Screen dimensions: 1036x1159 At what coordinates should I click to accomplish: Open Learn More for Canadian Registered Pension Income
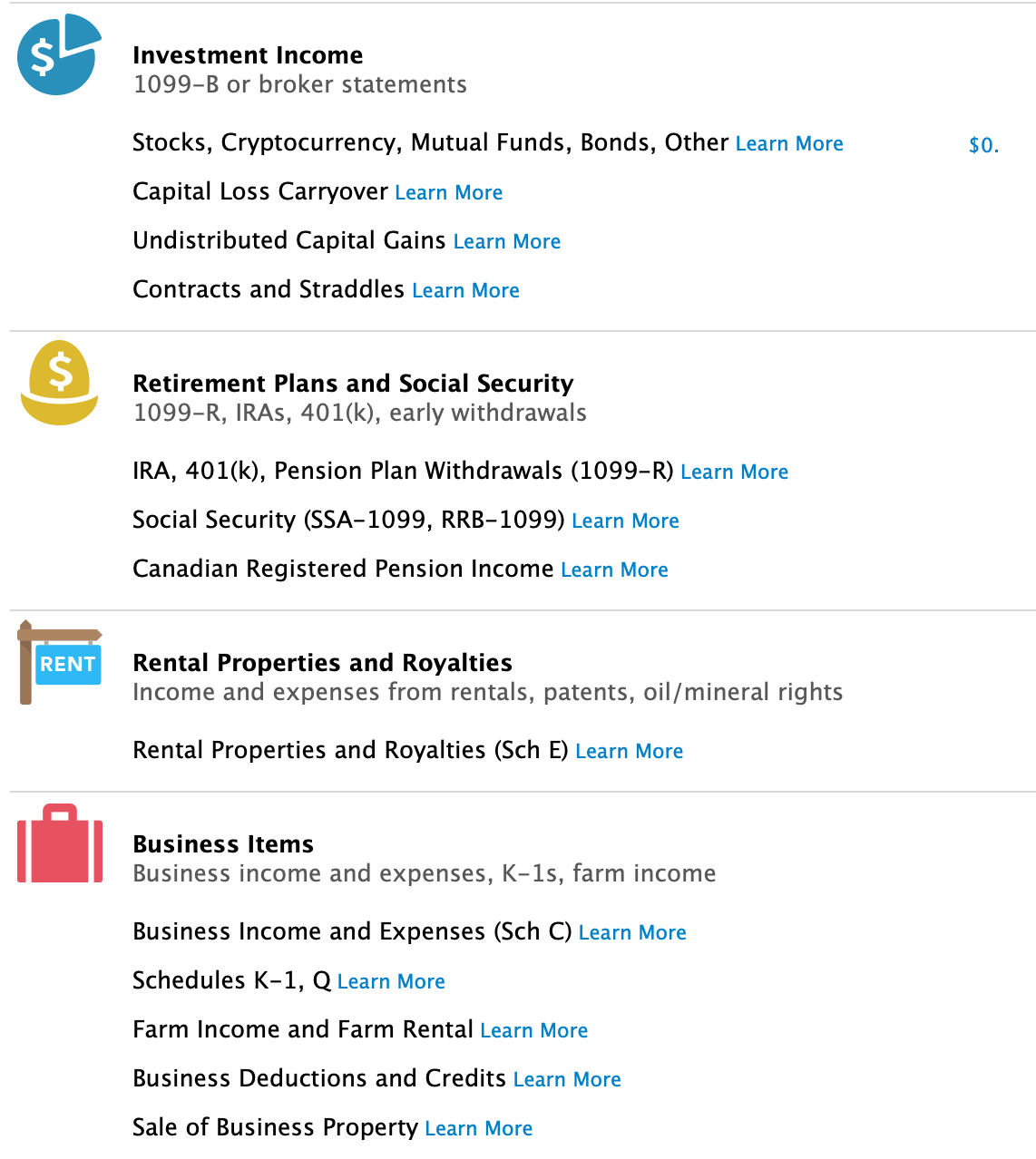pos(614,570)
